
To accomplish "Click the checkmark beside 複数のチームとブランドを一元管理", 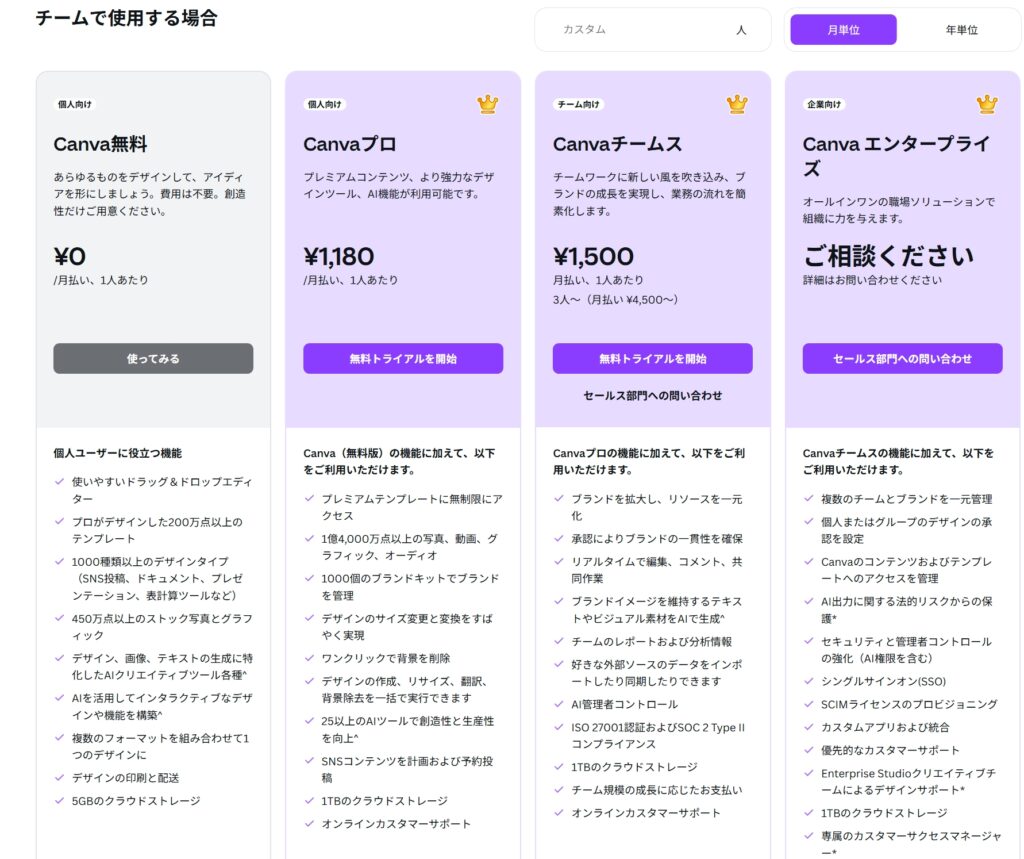I will pos(808,498).
